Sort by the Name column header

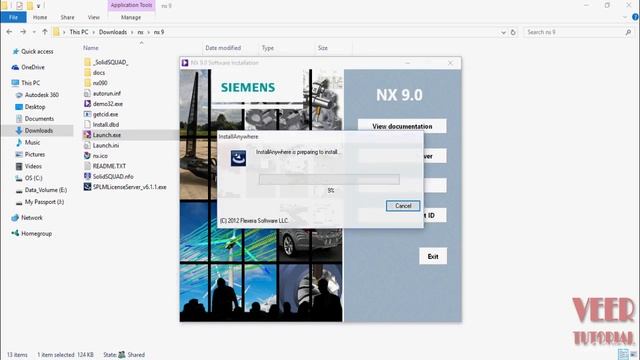coord(91,48)
